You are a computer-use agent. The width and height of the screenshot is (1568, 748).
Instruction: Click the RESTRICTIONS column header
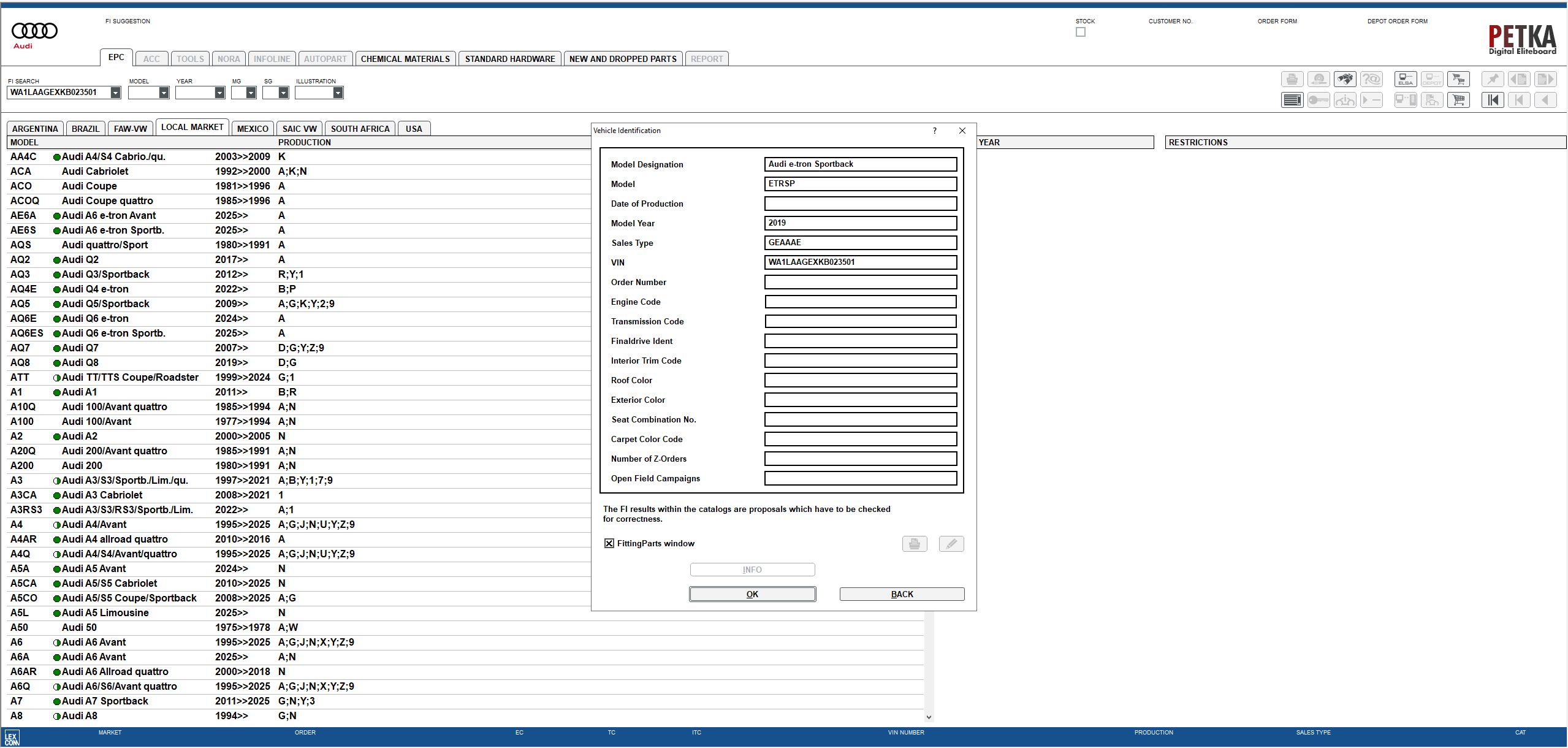coord(1365,142)
